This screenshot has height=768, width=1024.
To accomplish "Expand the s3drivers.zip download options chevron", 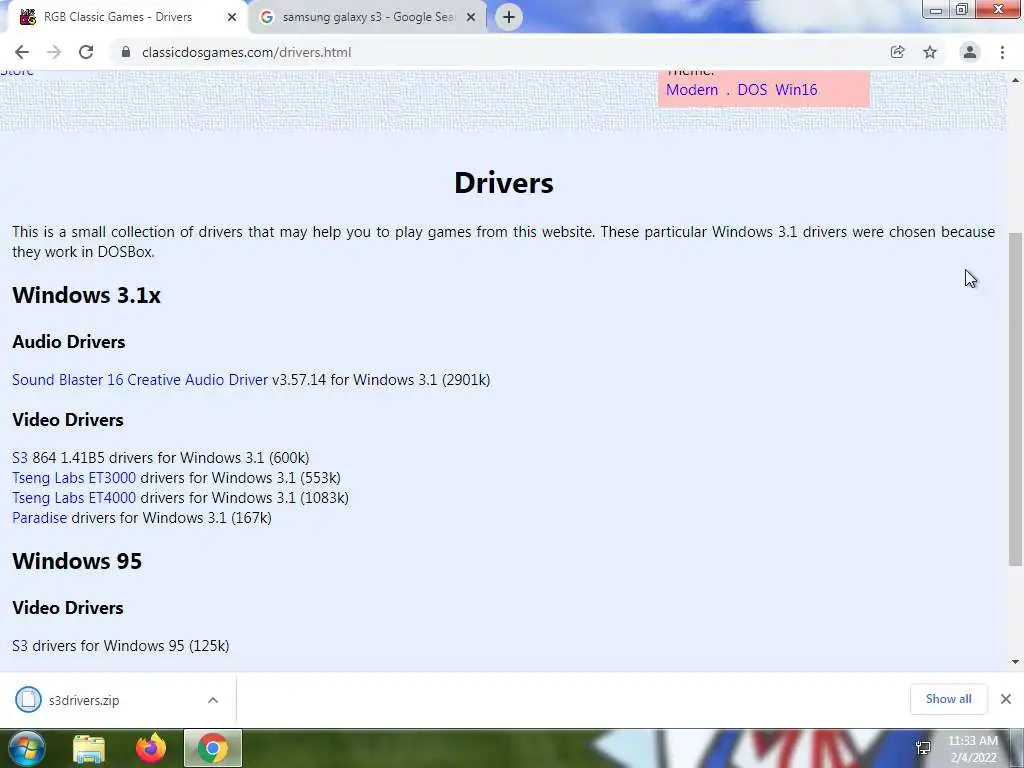I will coord(213,700).
